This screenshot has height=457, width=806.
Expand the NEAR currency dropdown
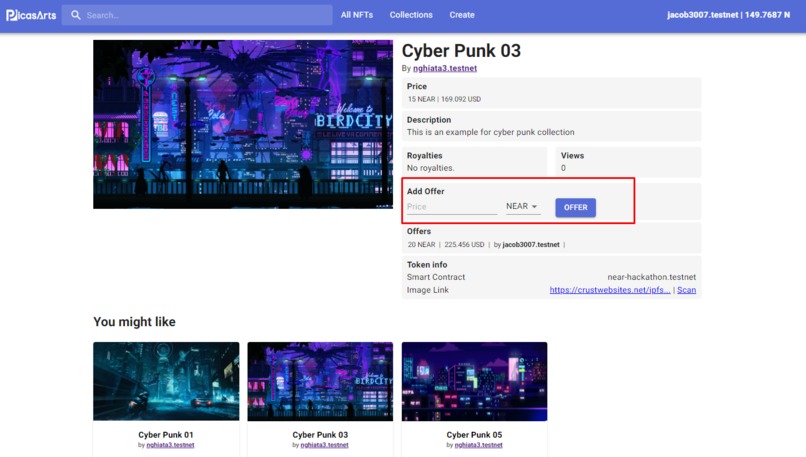522,206
